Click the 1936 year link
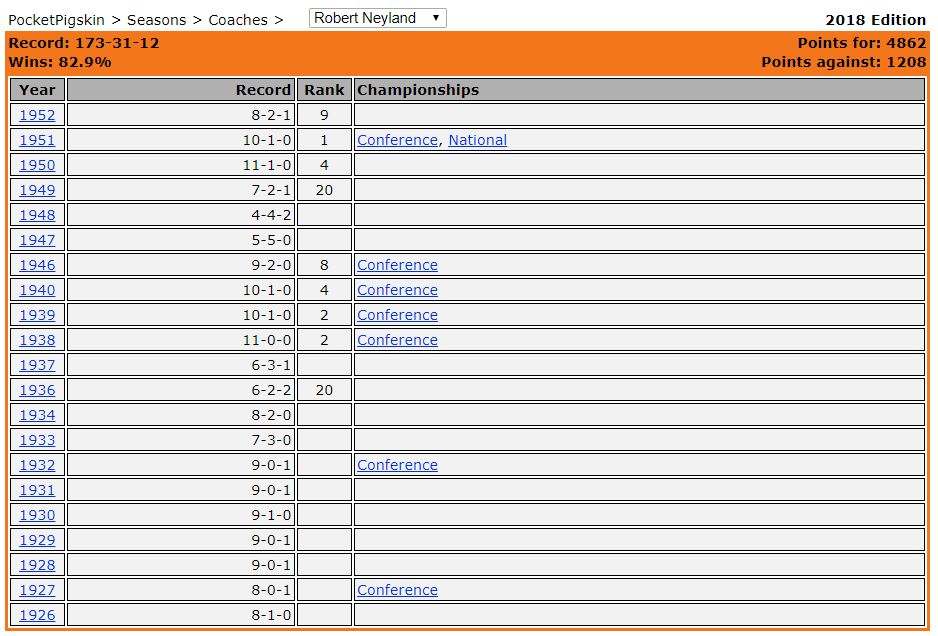The image size is (938, 636). (x=37, y=390)
